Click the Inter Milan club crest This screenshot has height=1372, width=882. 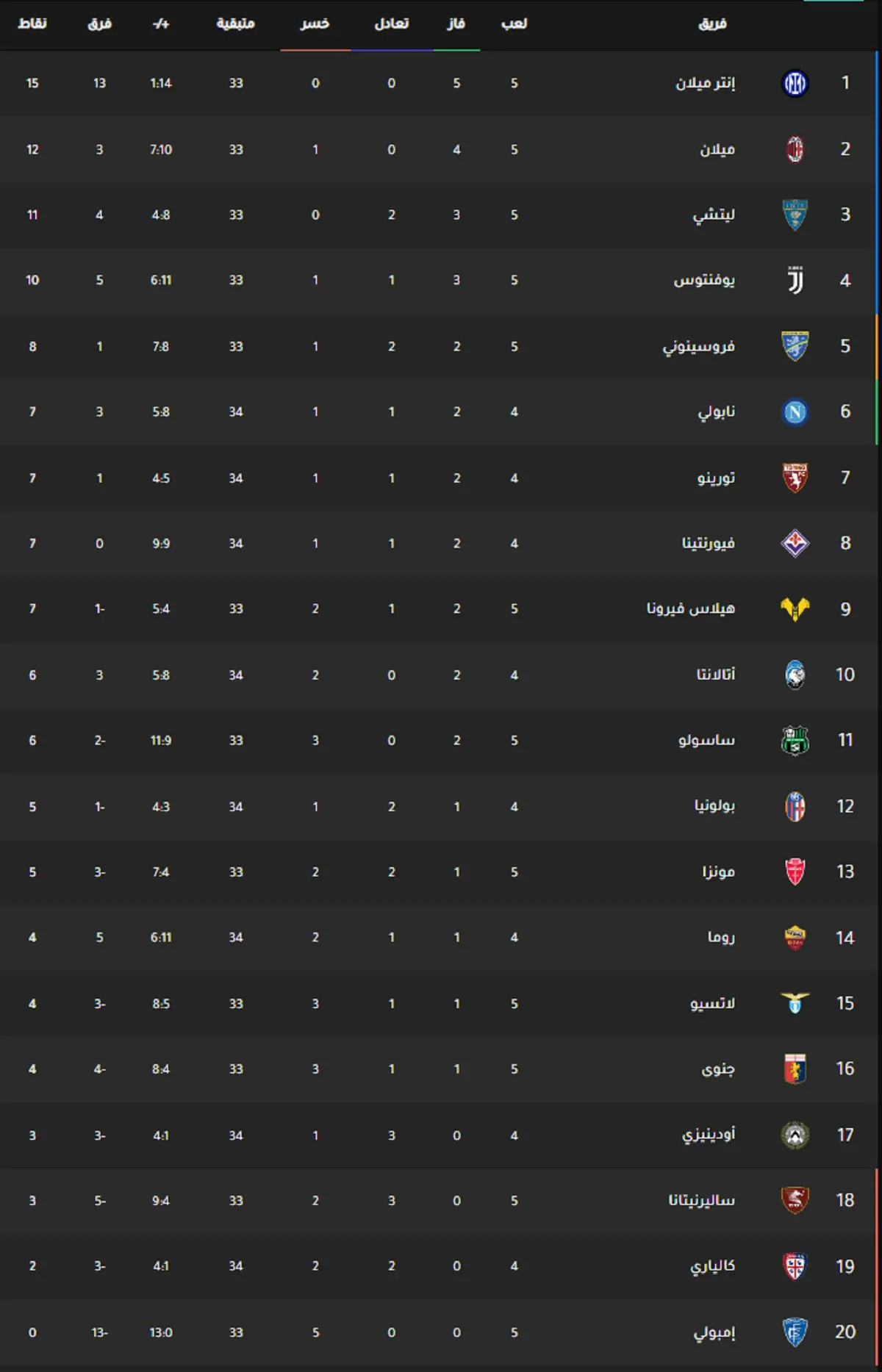click(795, 83)
